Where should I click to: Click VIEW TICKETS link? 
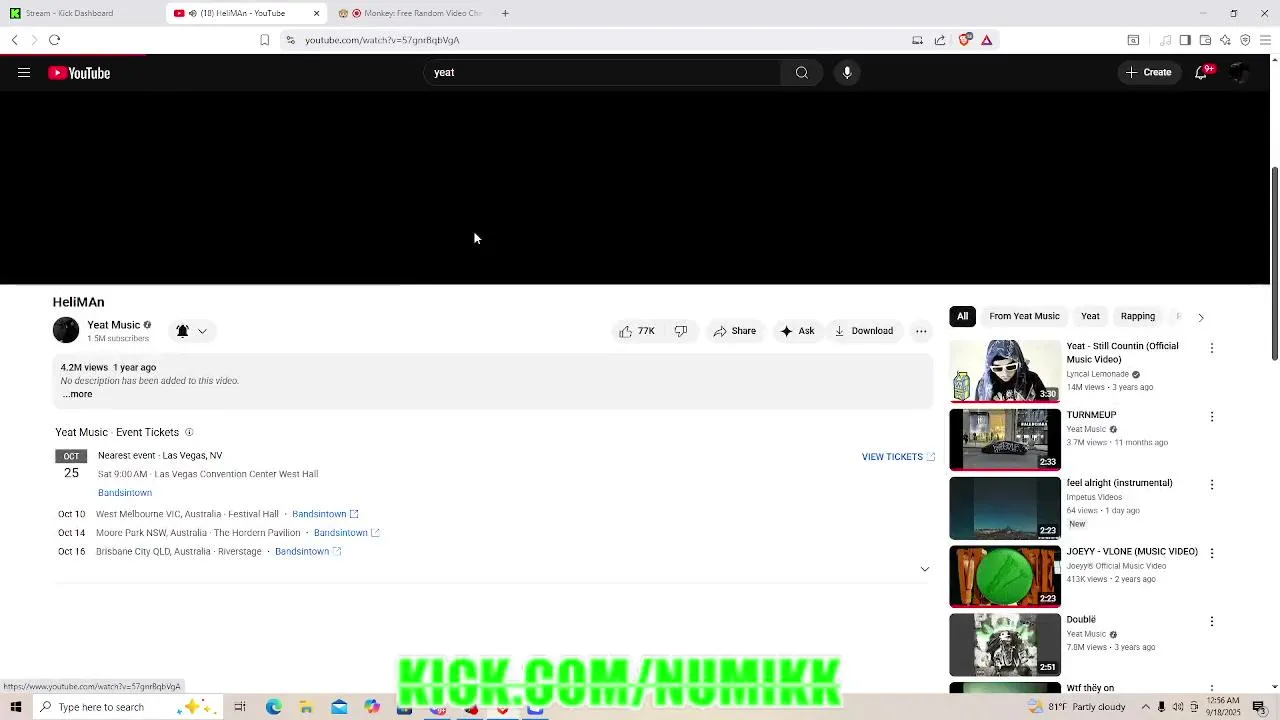898,457
